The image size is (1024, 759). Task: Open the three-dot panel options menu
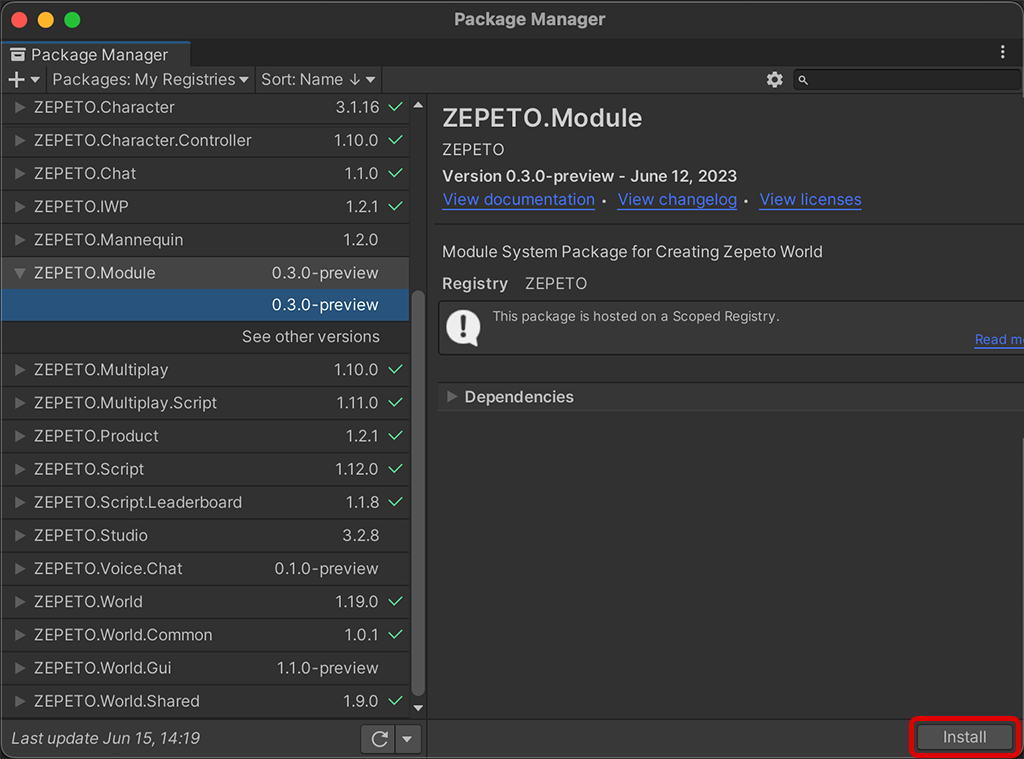click(x=1003, y=52)
